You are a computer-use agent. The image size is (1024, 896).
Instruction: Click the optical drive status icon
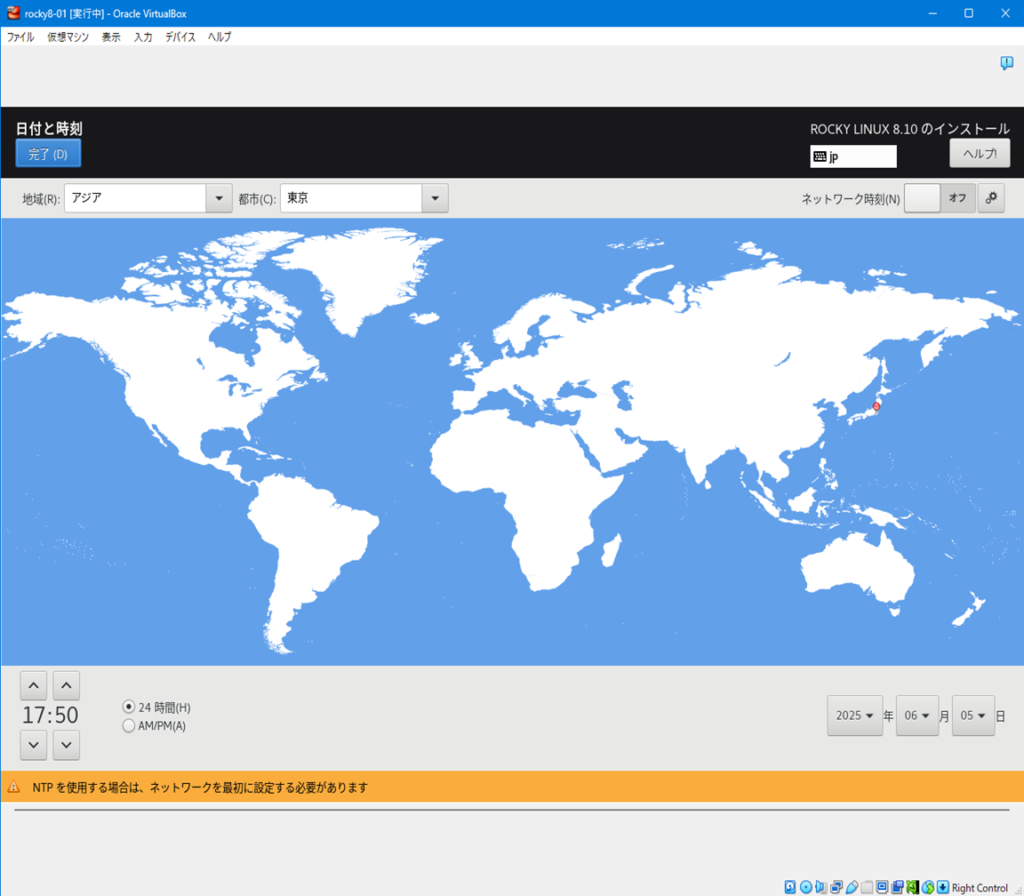pos(806,887)
